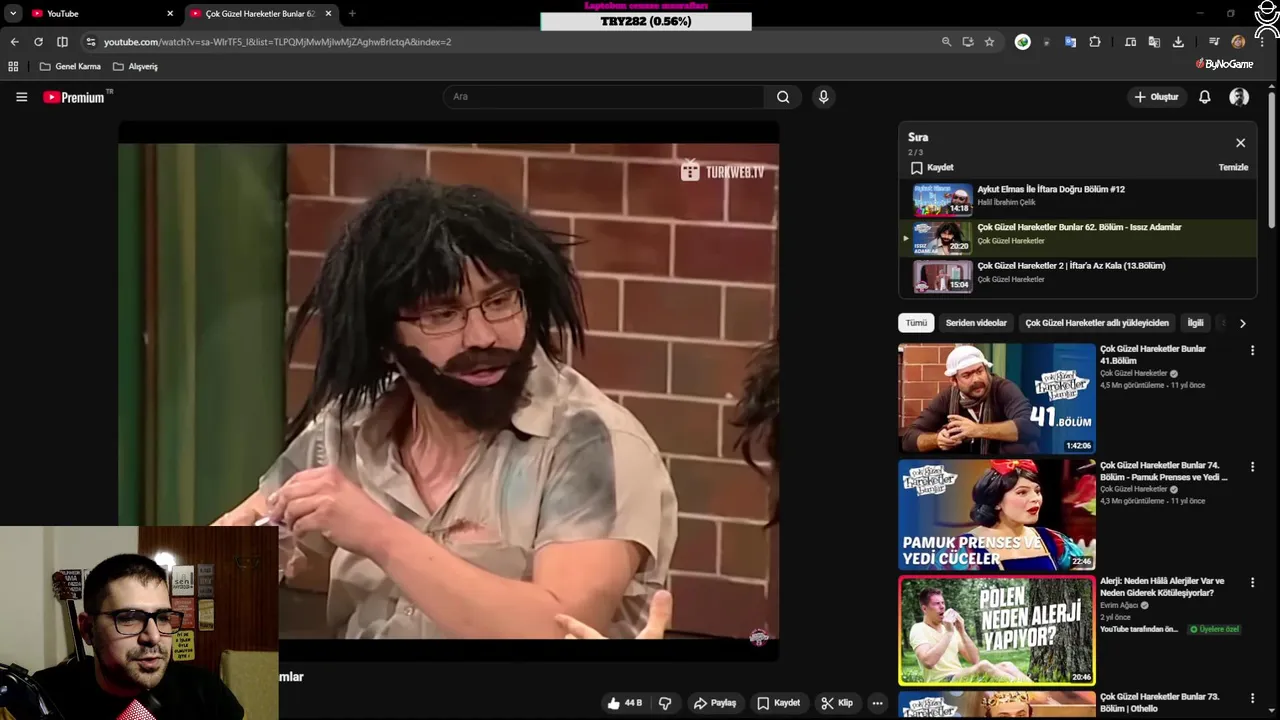
Task: Start voice search with the microphone
Action: click(823, 97)
